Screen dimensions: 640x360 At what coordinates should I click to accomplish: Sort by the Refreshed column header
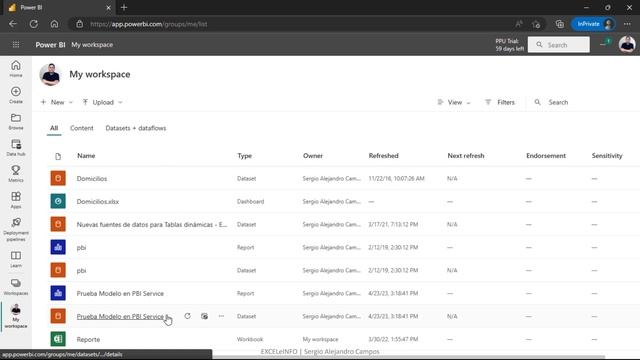click(383, 156)
